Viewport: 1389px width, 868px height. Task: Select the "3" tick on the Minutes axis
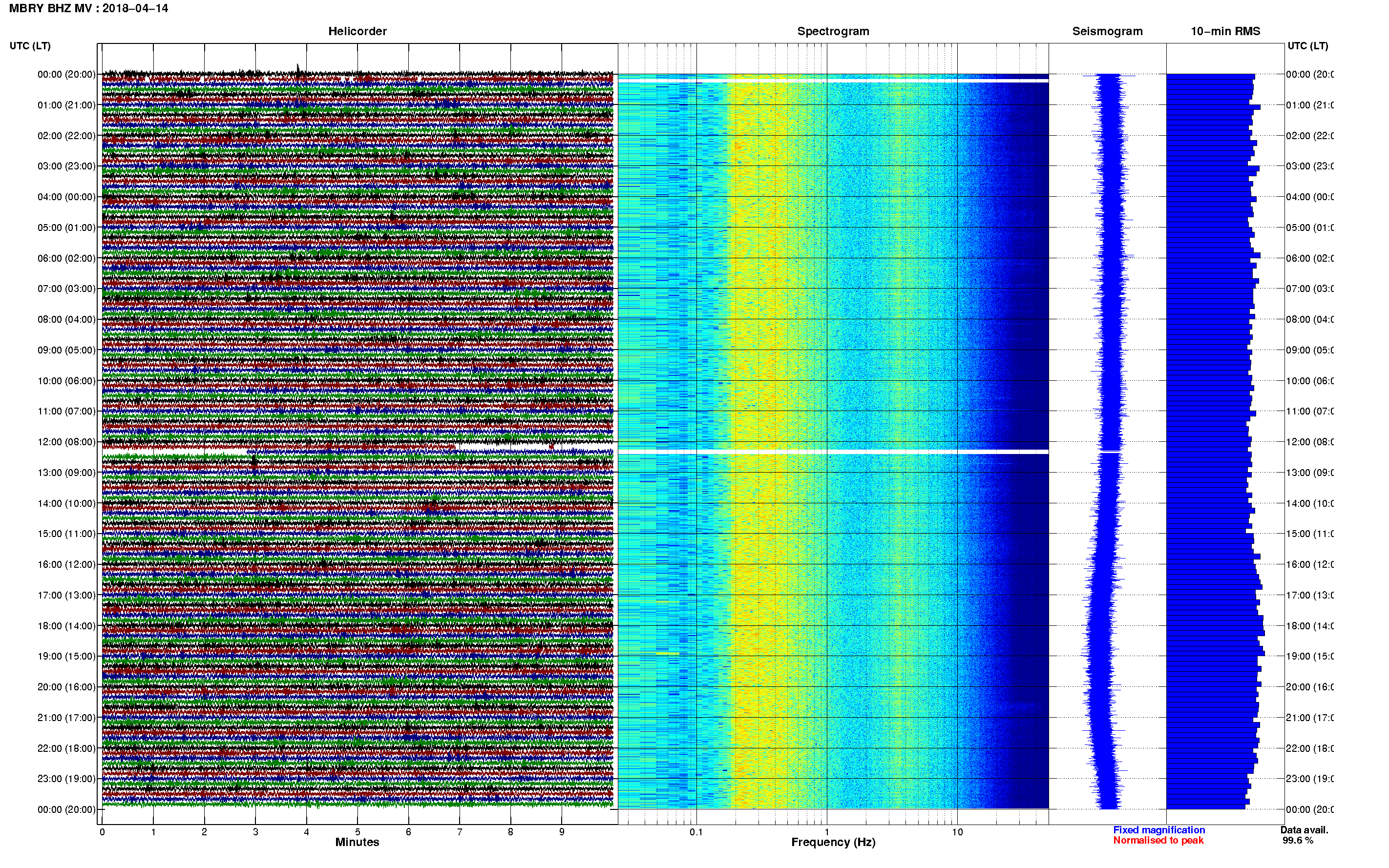255,832
